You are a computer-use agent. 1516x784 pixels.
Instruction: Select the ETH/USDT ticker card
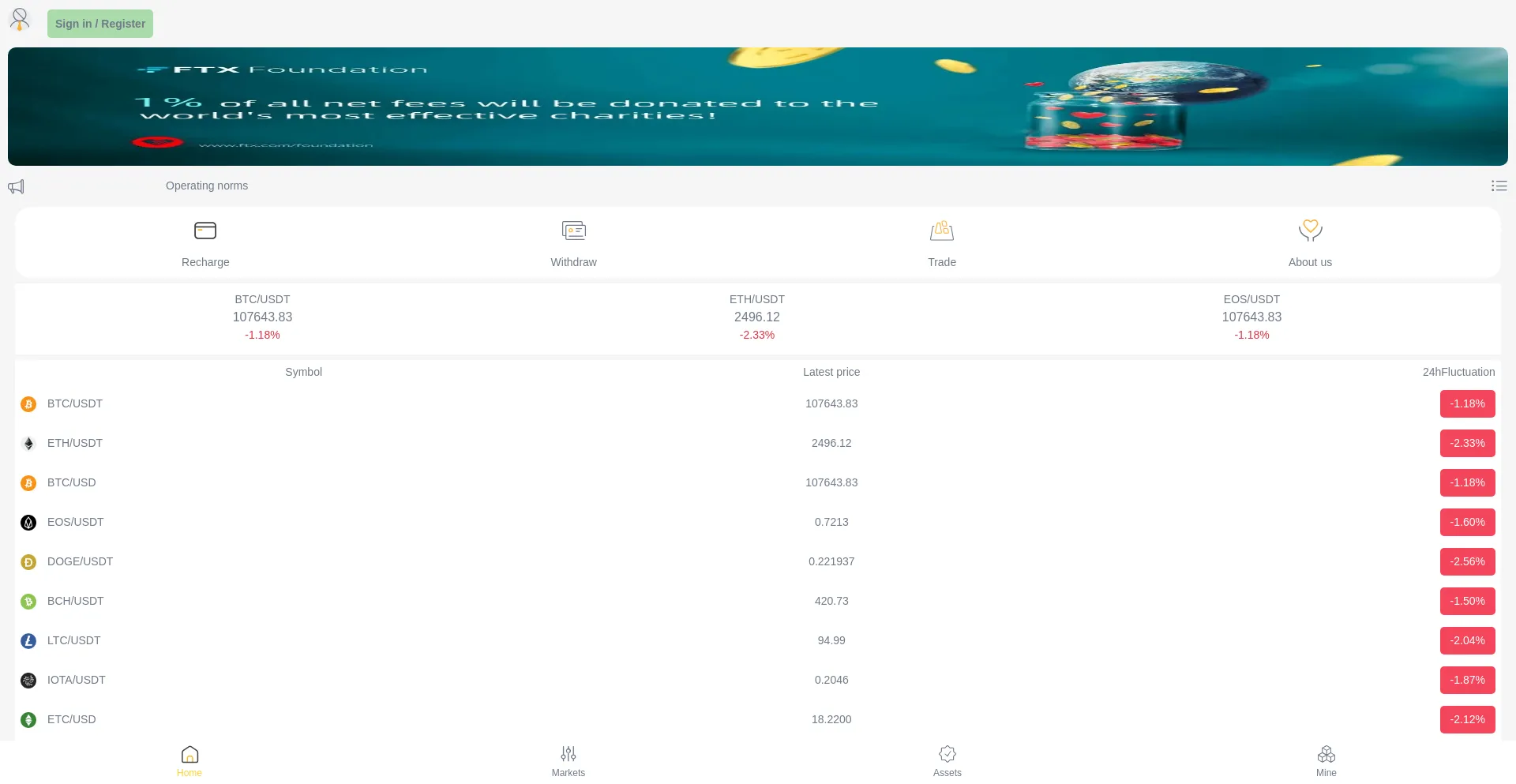point(757,317)
